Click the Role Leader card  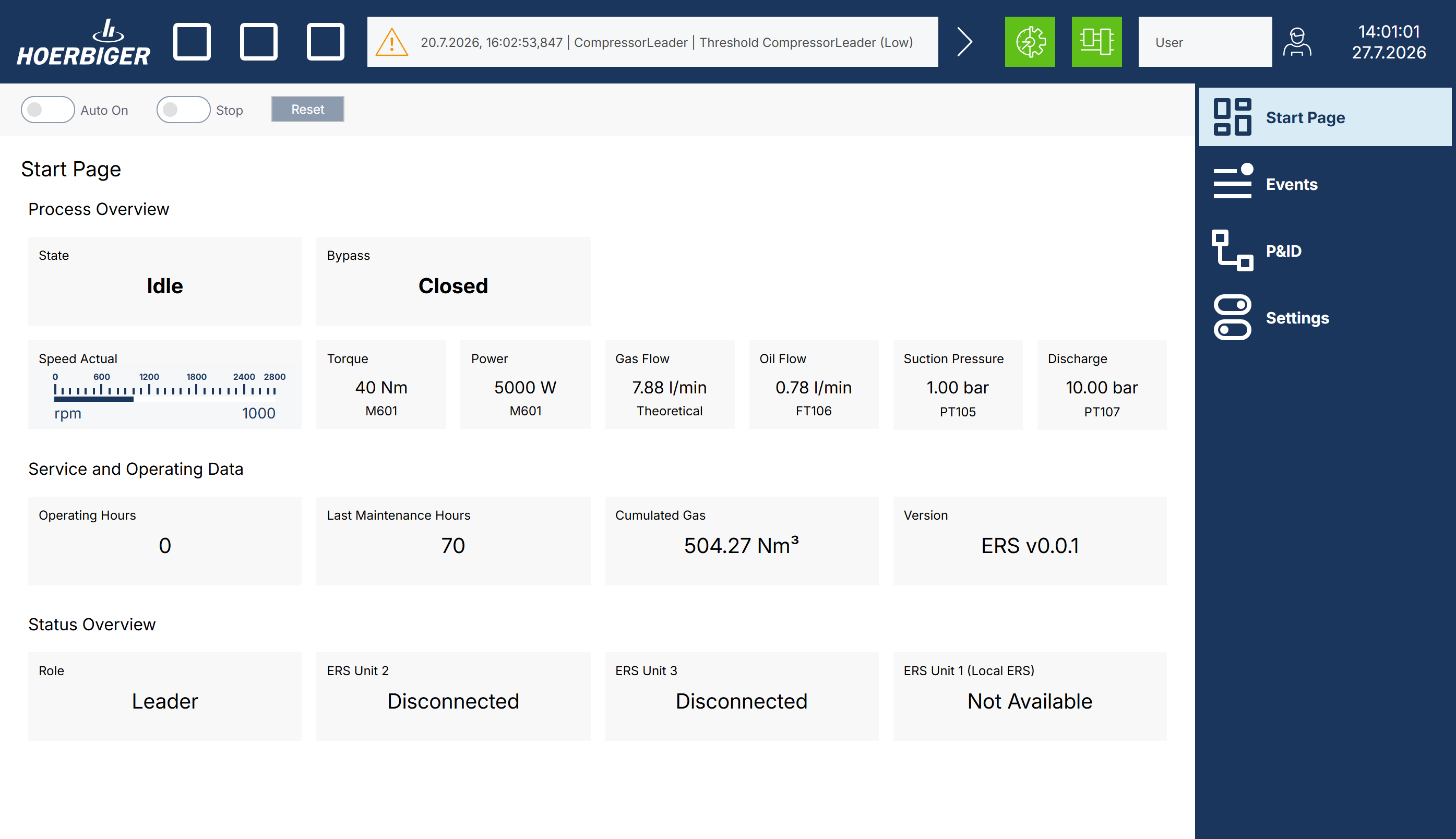pos(165,697)
